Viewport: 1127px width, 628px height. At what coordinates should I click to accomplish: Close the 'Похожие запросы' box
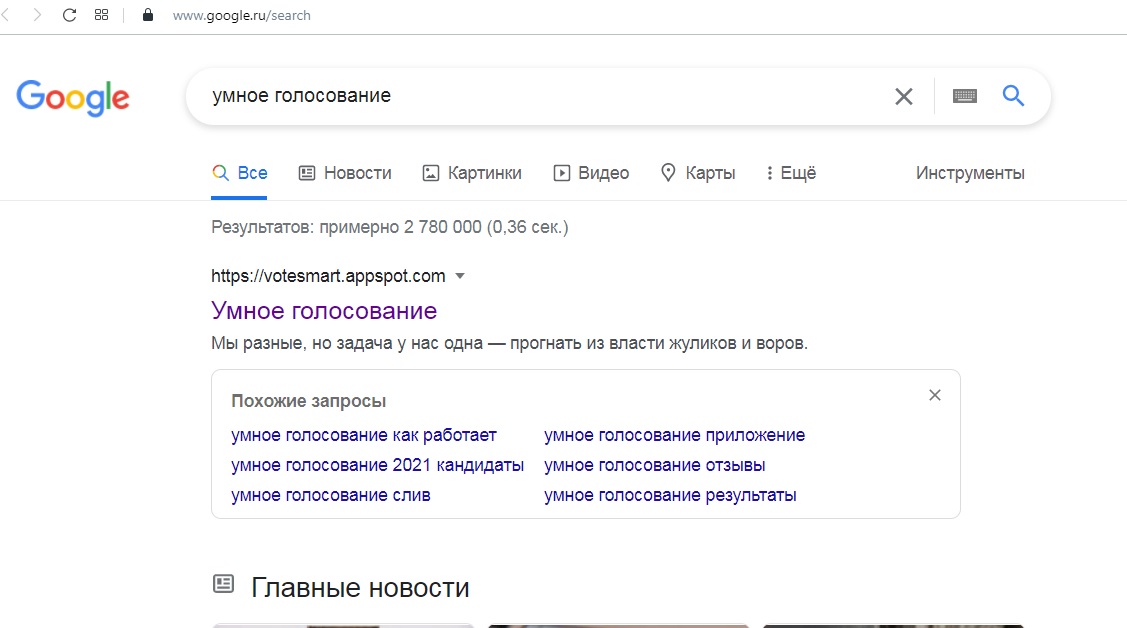pos(934,395)
